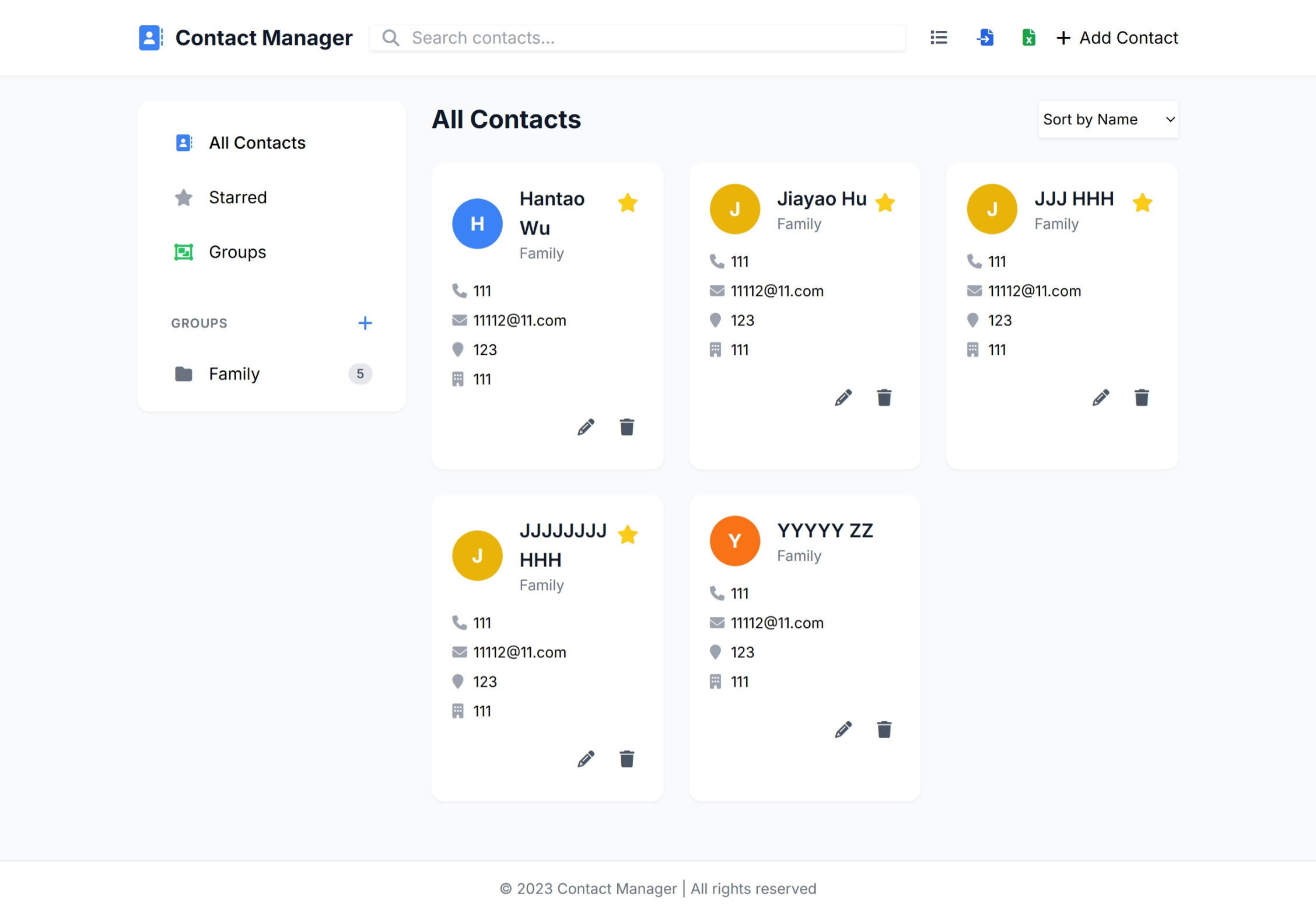1316x915 pixels.
Task: Edit the Hantao Wu contact
Action: pos(586,427)
